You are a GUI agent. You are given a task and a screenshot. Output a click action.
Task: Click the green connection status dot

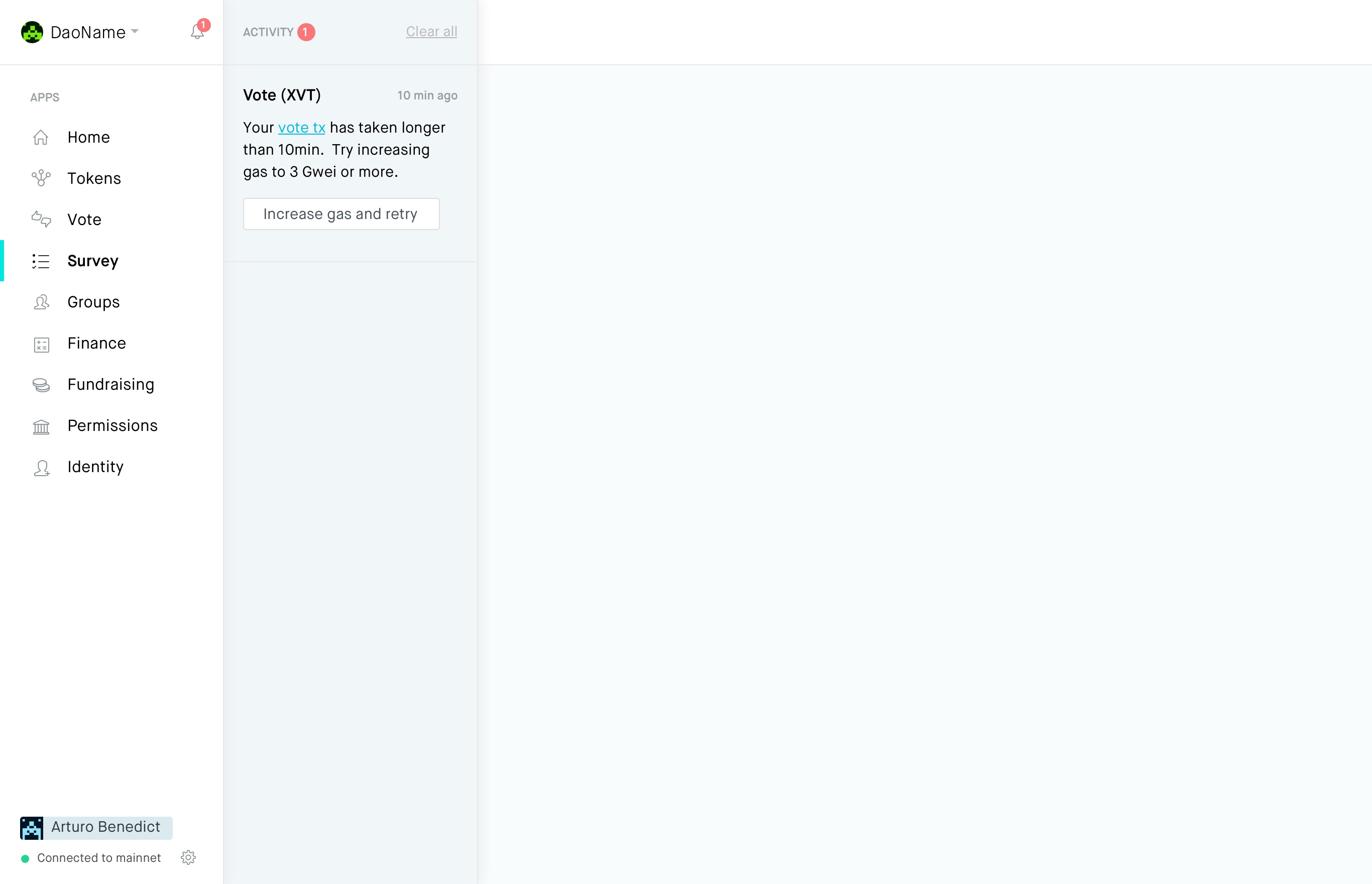[25, 859]
